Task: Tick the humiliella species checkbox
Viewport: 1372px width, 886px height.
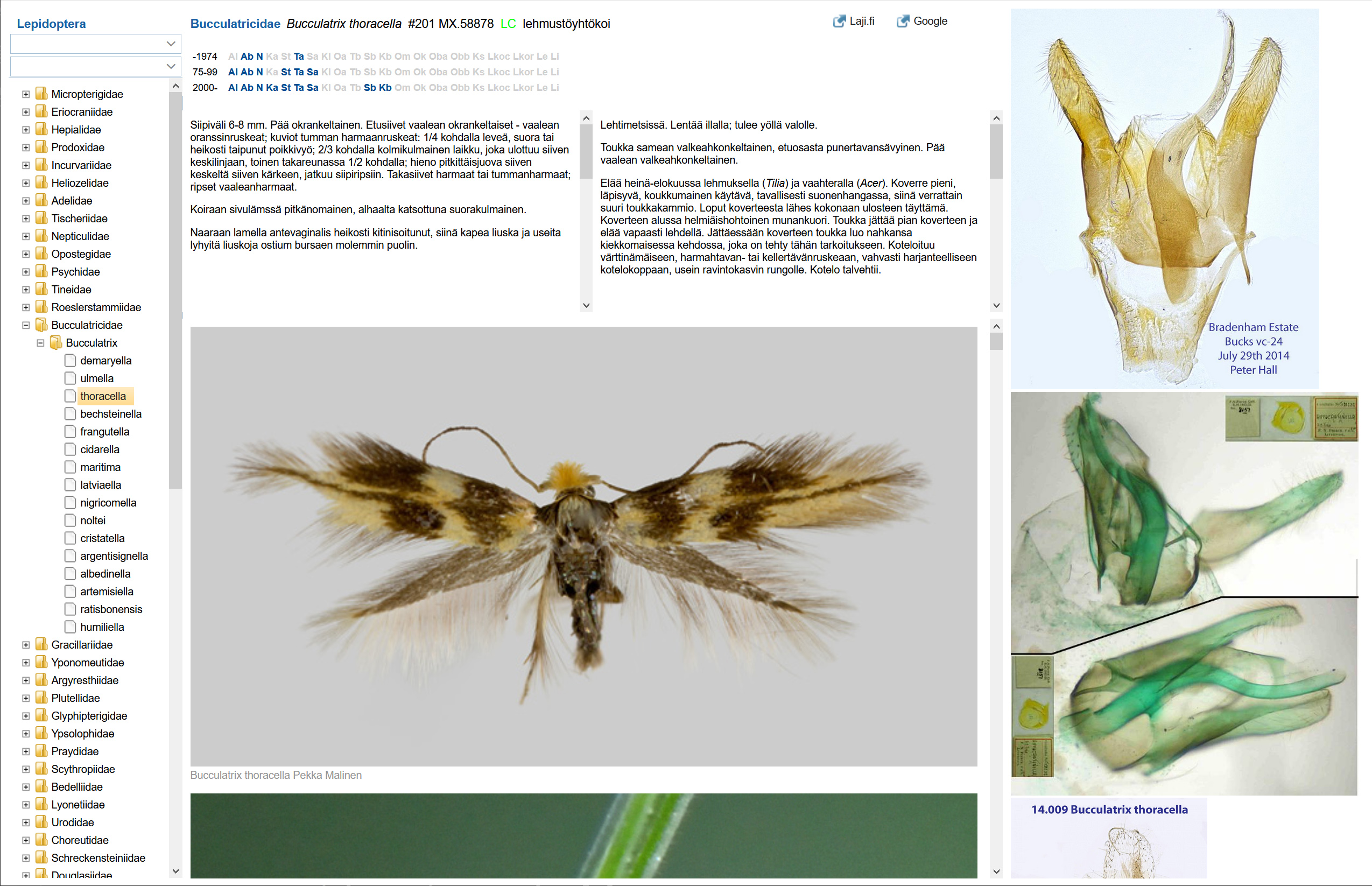Action: [70, 627]
